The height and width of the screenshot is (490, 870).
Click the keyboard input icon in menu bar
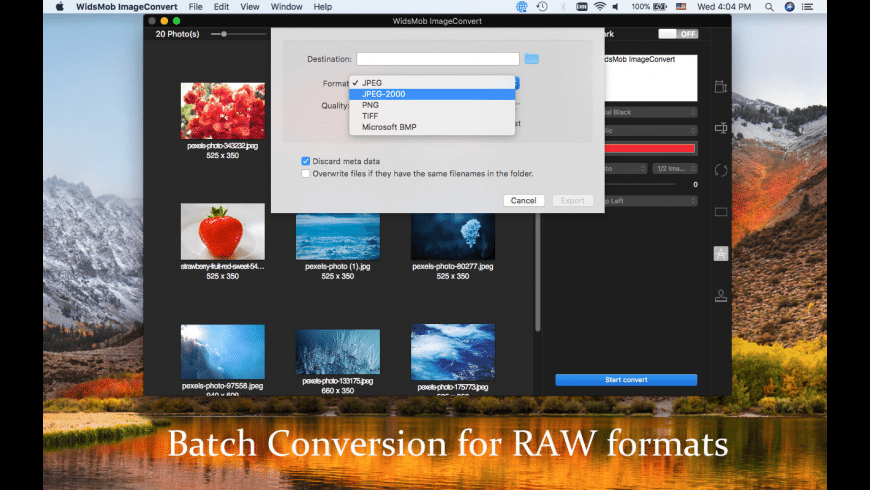[581, 7]
